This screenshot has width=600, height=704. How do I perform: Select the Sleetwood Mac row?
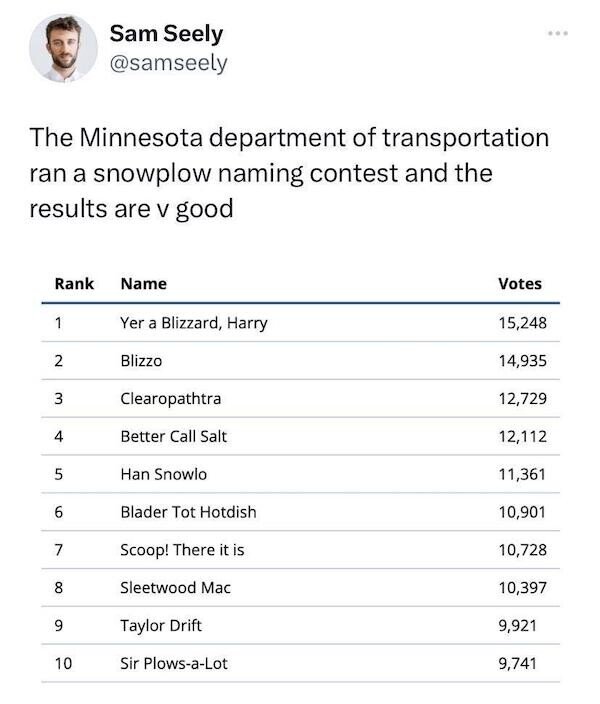tap(175, 588)
